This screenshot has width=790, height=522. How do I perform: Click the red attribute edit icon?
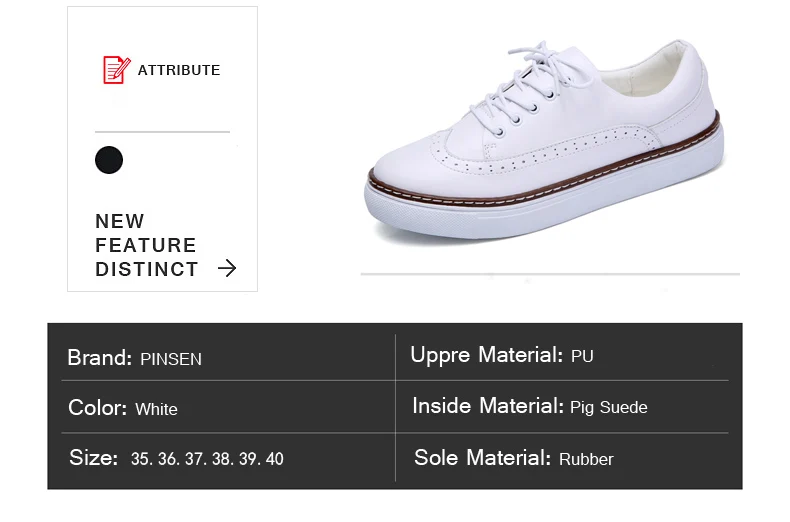116,70
